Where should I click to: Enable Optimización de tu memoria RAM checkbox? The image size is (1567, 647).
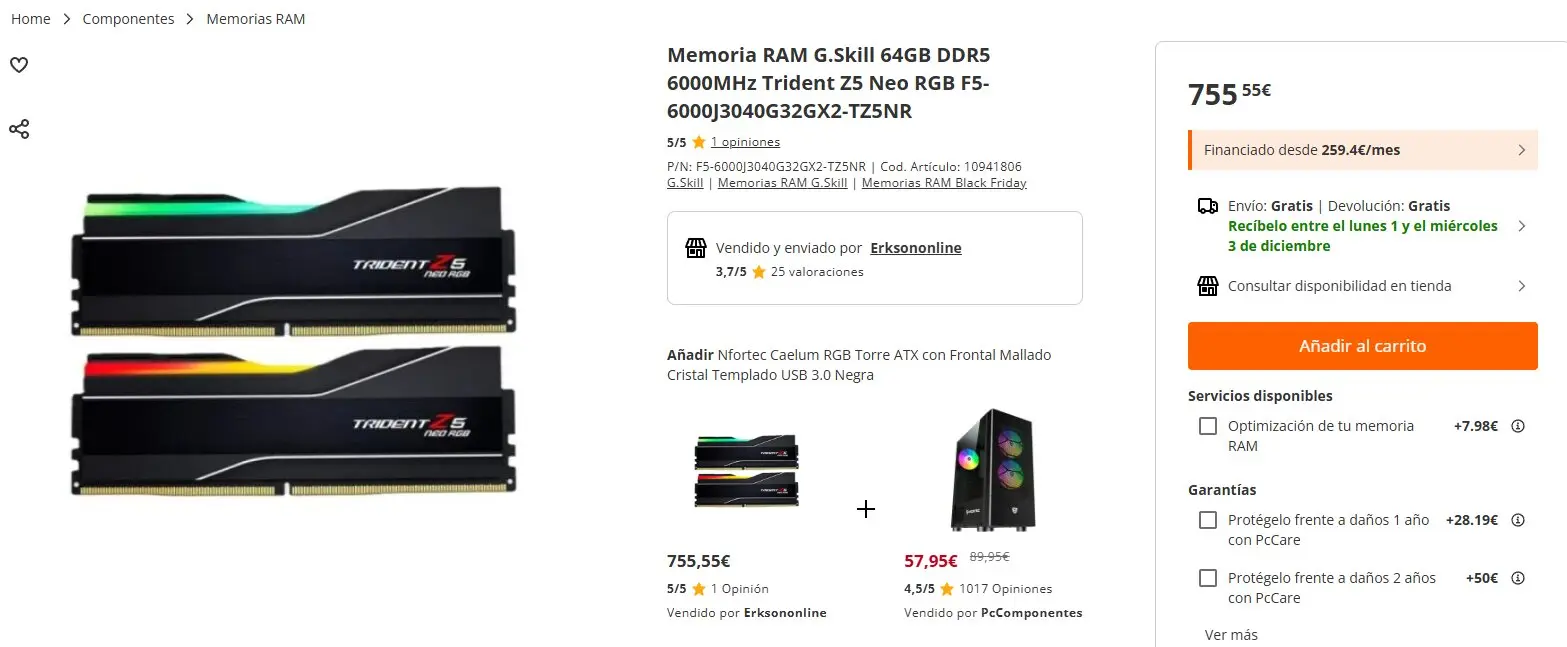(1208, 426)
